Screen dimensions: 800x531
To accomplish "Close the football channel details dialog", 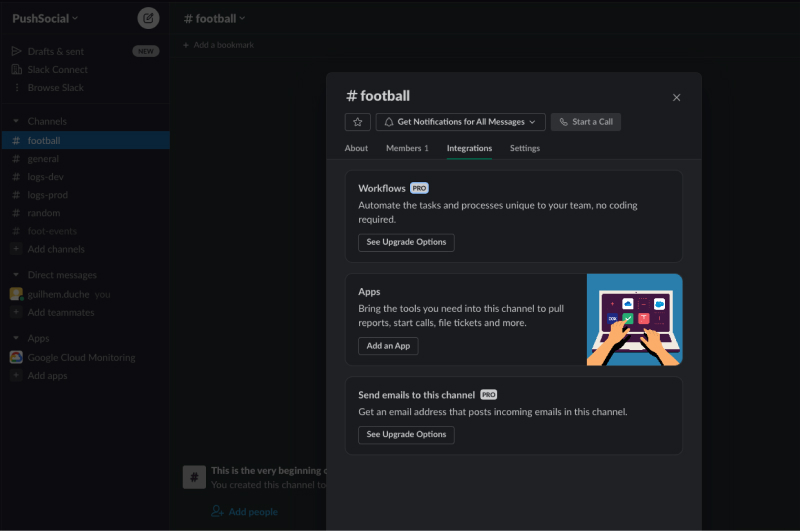I will coord(676,97).
